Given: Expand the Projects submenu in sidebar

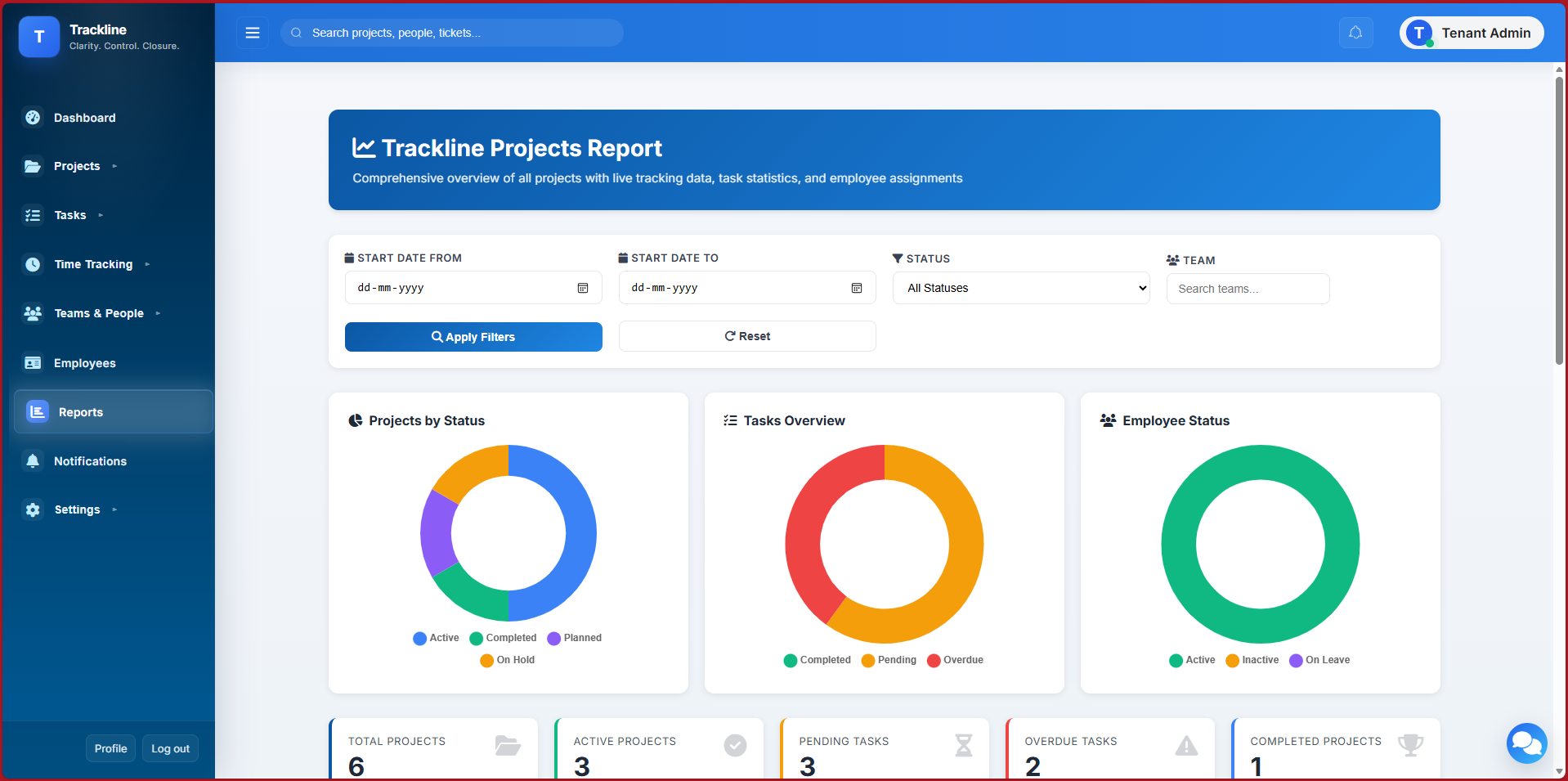Looking at the screenshot, I should point(77,166).
